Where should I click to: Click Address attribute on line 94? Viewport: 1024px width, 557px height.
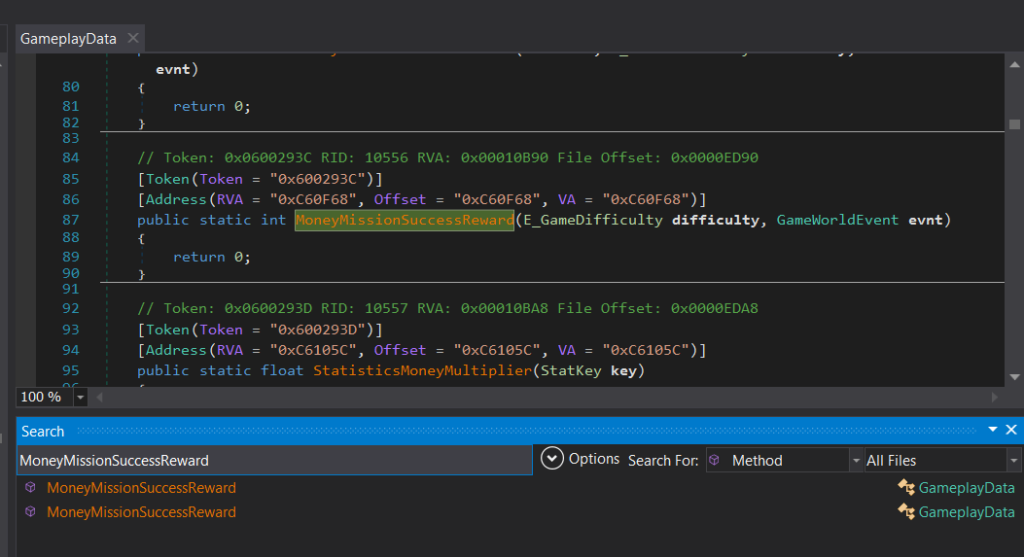click(176, 351)
